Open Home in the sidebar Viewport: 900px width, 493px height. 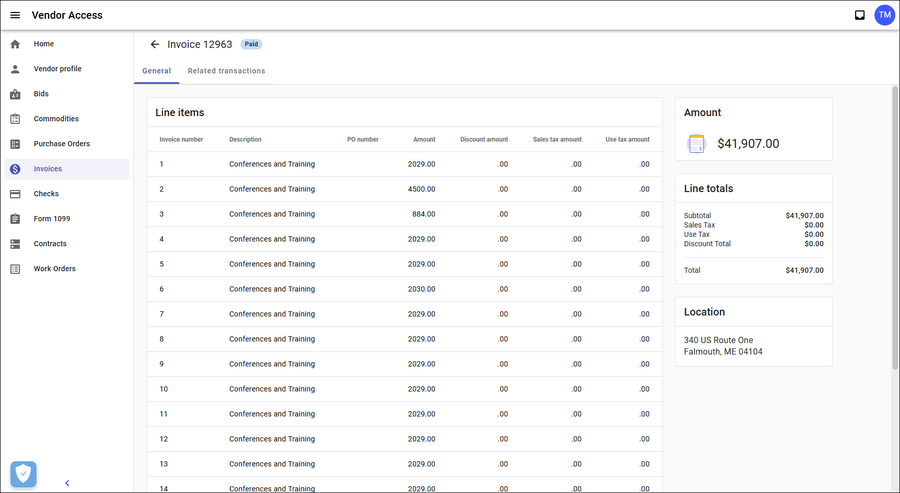click(x=44, y=44)
